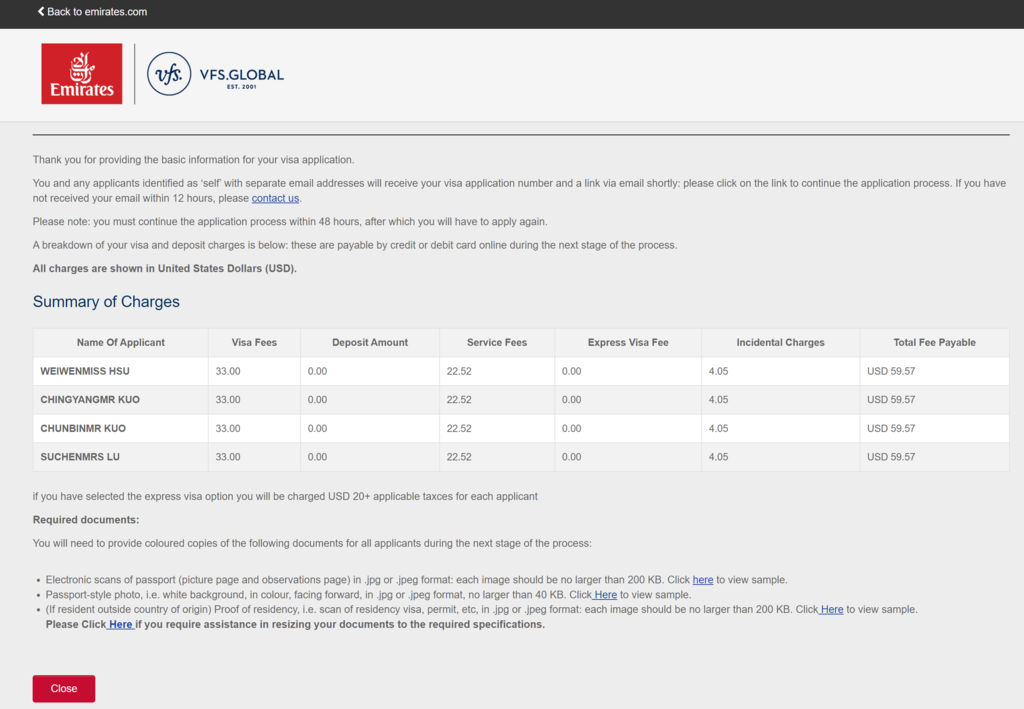
Task: Click the 'Total Fee Payable' column header
Action: coord(934,342)
